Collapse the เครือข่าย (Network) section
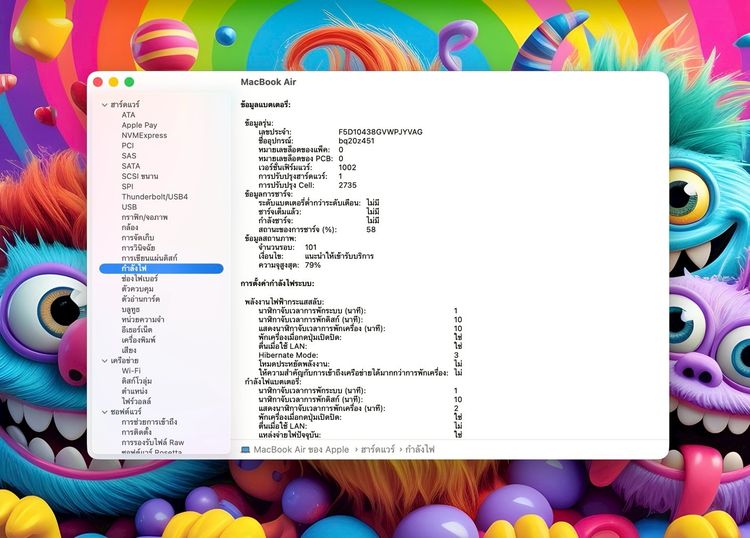The width and height of the screenshot is (750, 538). [x=104, y=360]
